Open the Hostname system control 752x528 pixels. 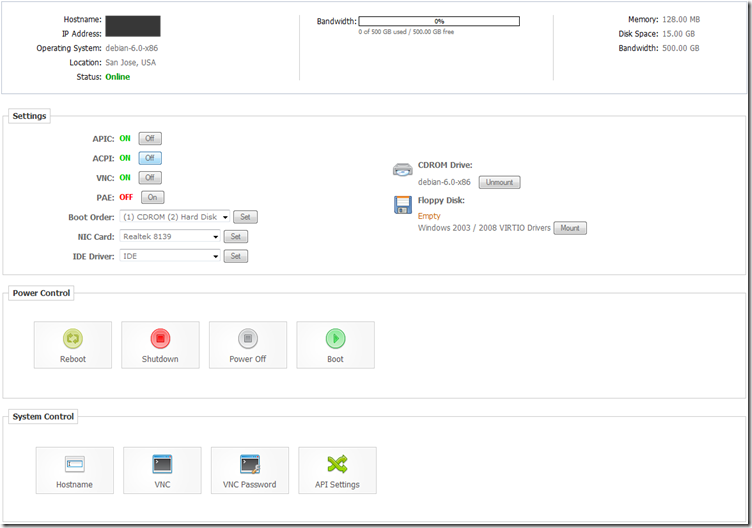click(x=75, y=470)
